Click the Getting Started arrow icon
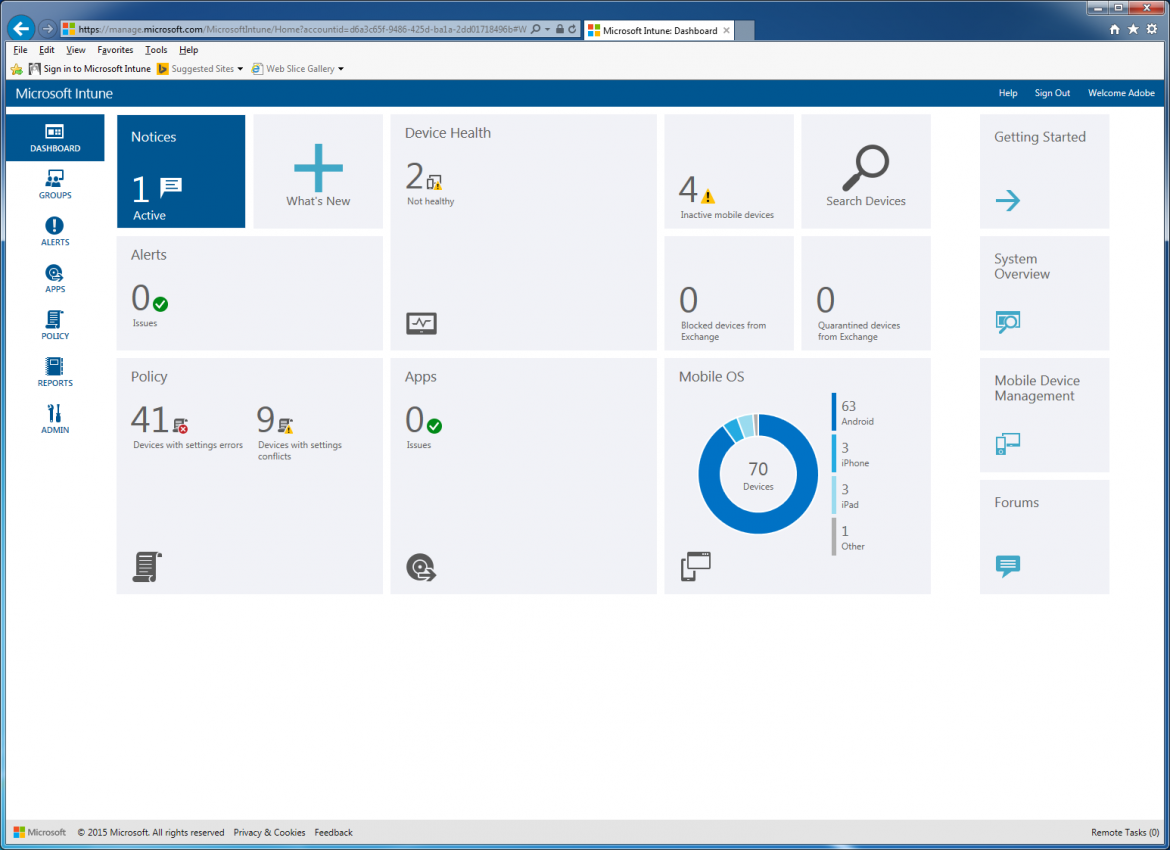Image resolution: width=1170 pixels, height=850 pixels. (x=1007, y=200)
